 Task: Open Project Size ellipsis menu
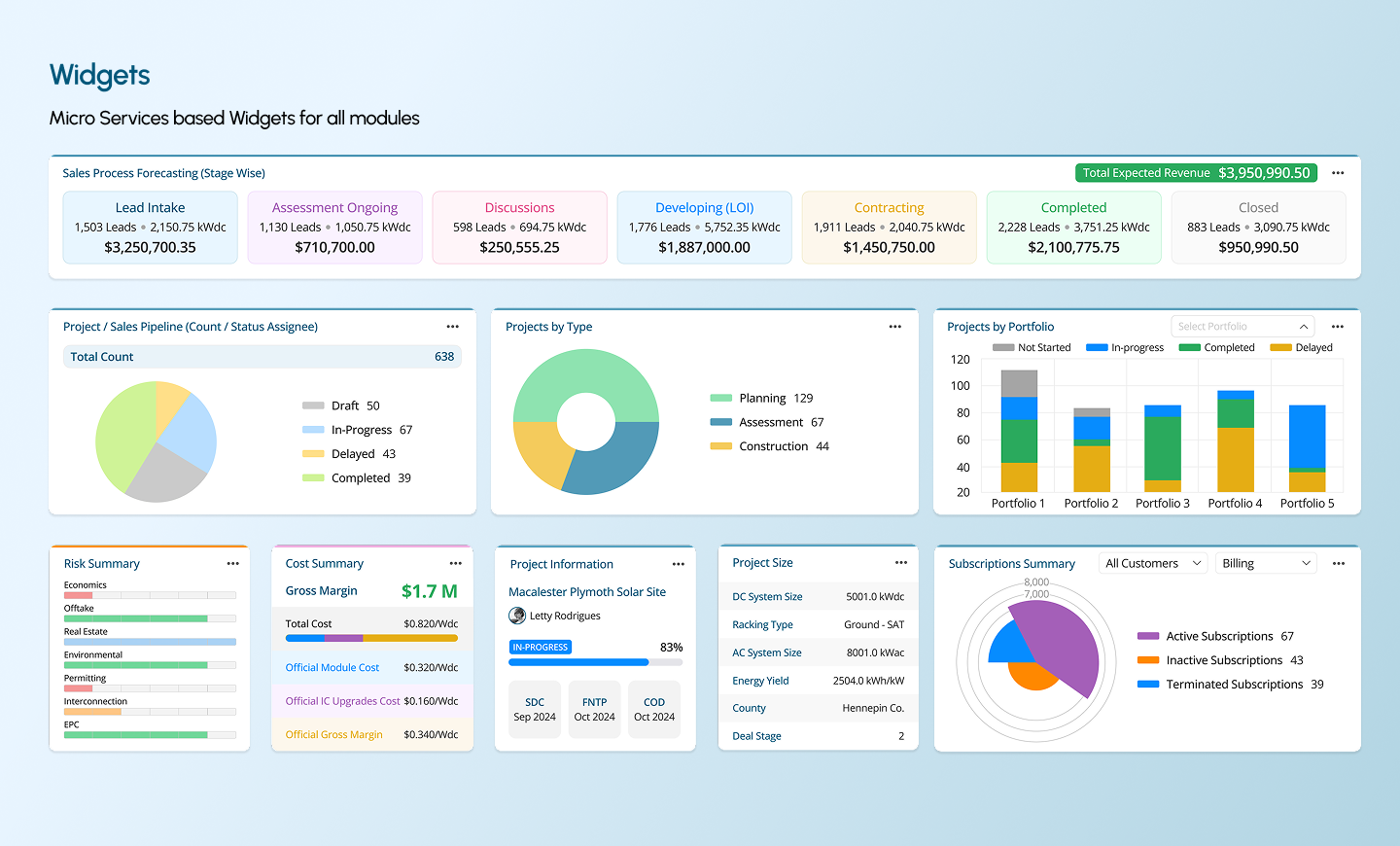[x=900, y=563]
